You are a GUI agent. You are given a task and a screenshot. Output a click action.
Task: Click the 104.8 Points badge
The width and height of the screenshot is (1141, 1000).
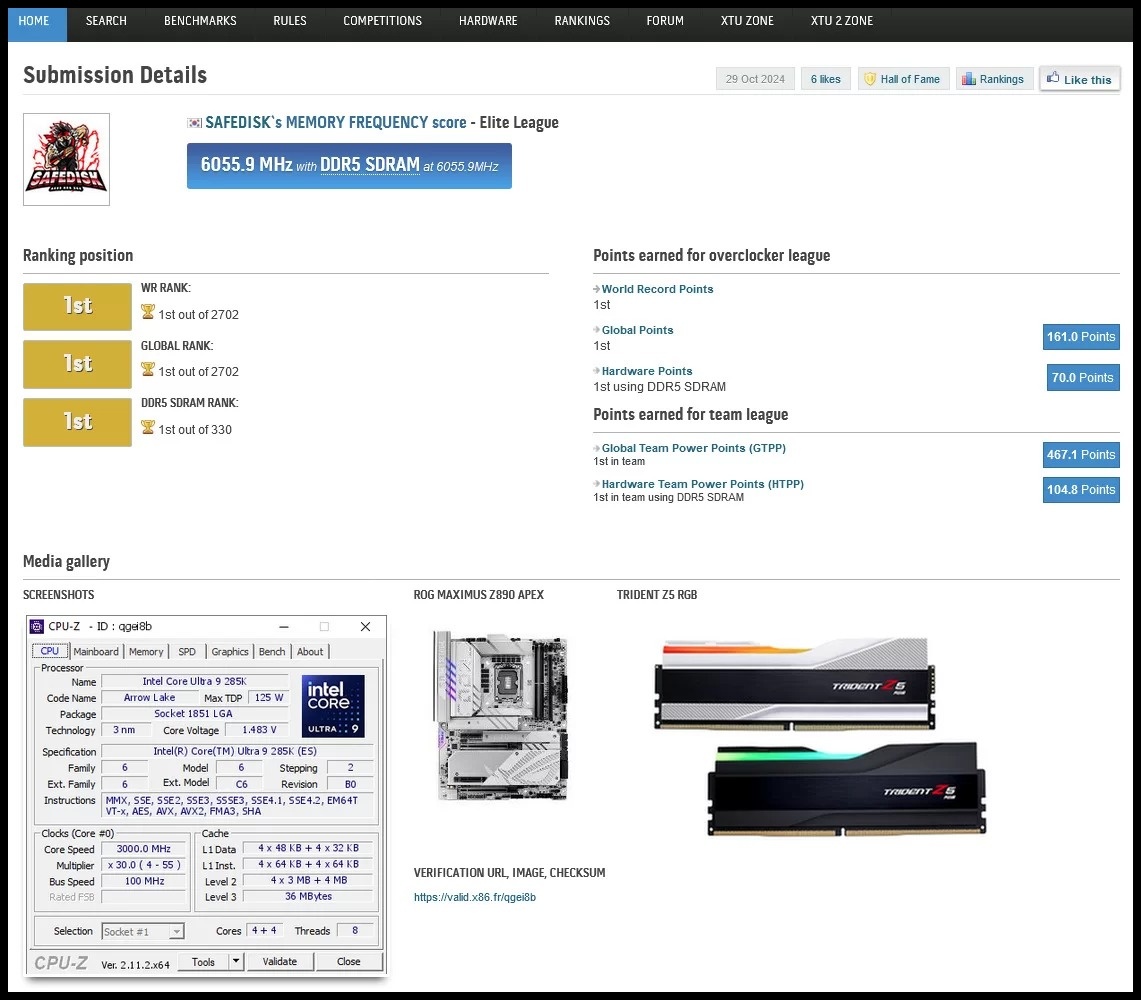pyautogui.click(x=1081, y=490)
